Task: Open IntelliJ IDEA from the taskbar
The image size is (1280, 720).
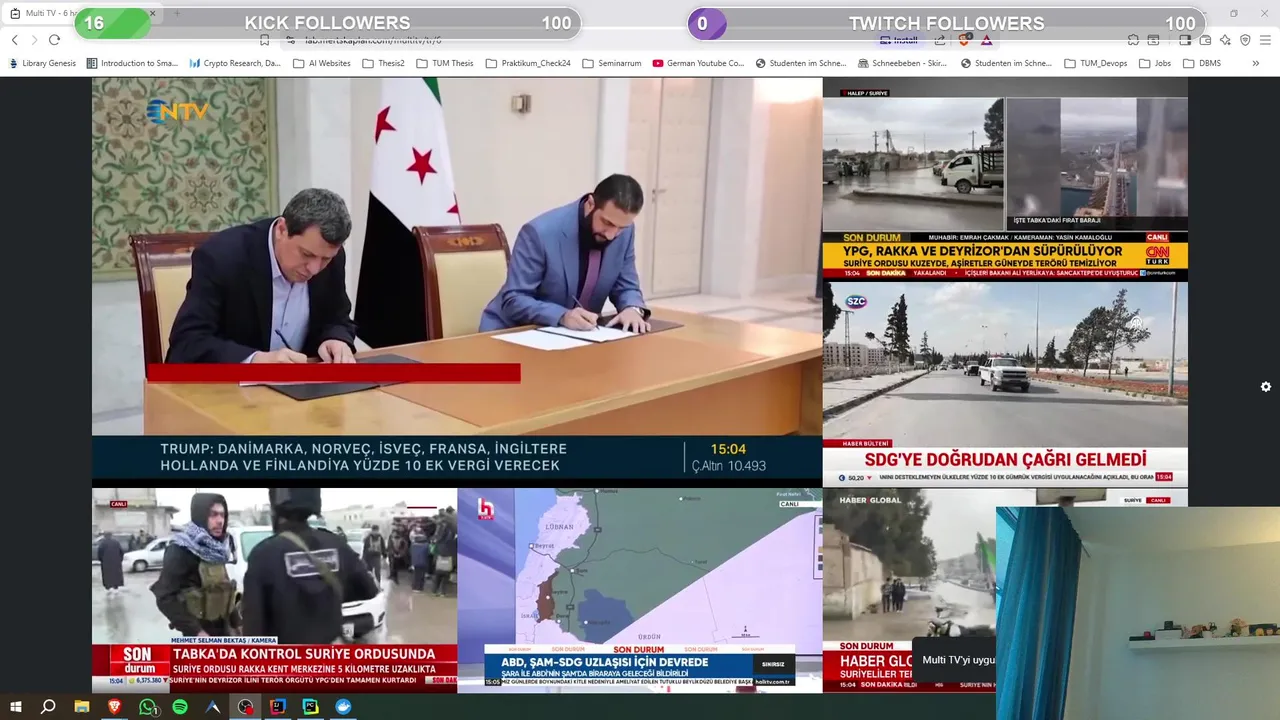Action: coord(278,707)
